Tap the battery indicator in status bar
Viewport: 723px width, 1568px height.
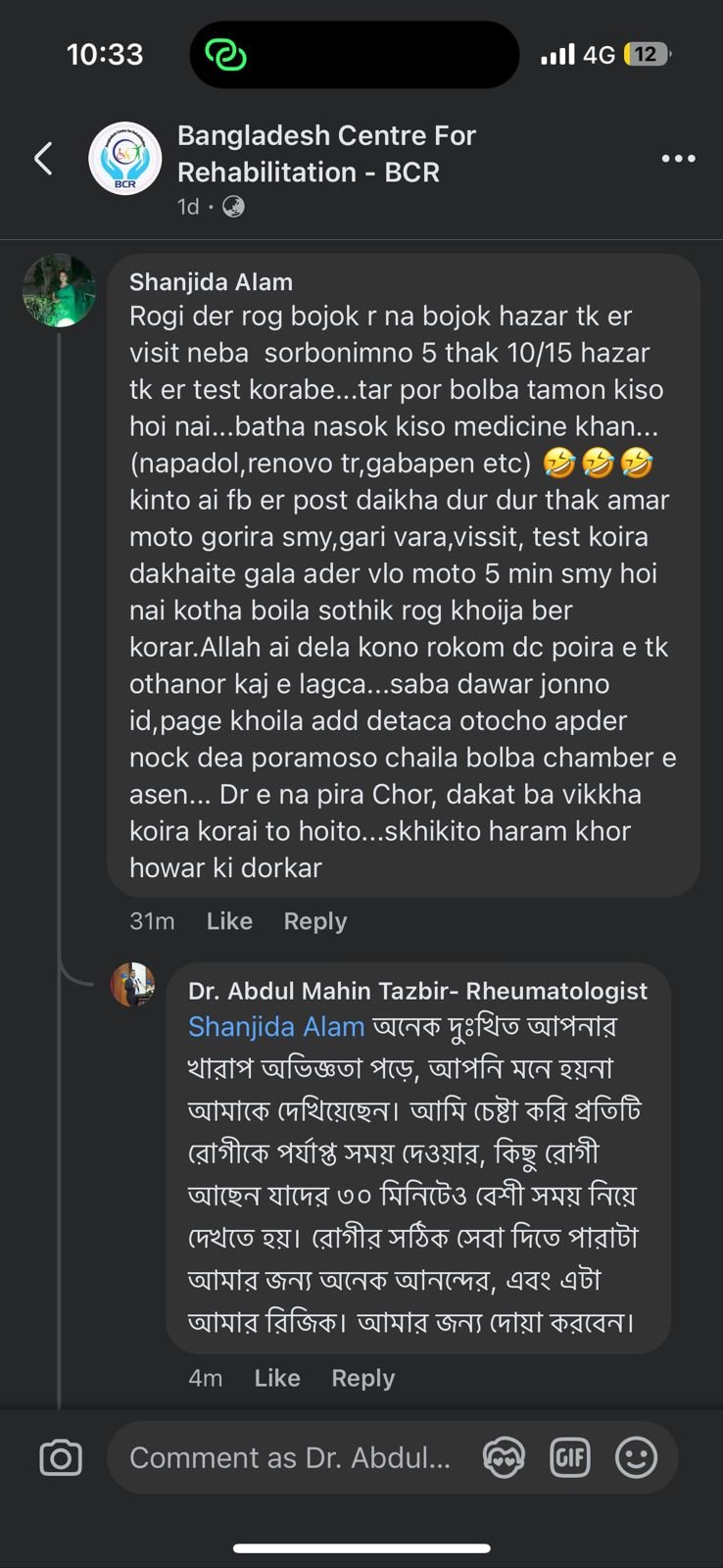coord(647,55)
